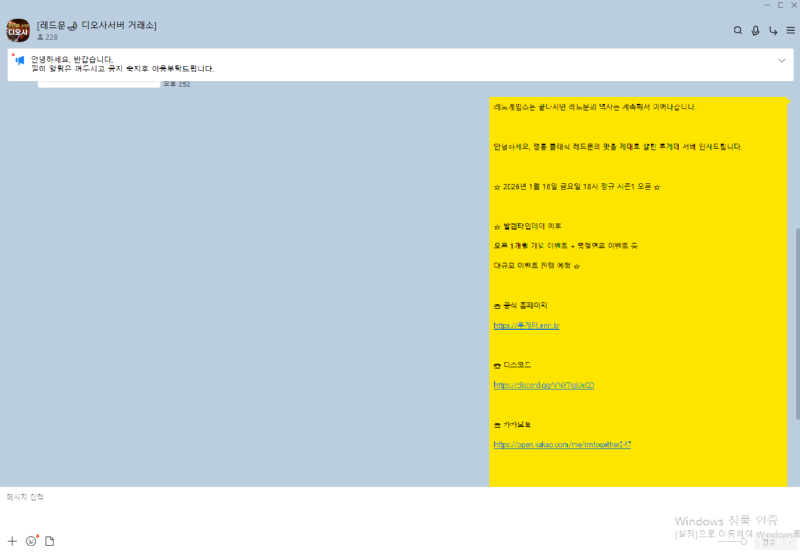This screenshot has width=800, height=554.
Task: Click the chat room title text
Action: (96, 24)
